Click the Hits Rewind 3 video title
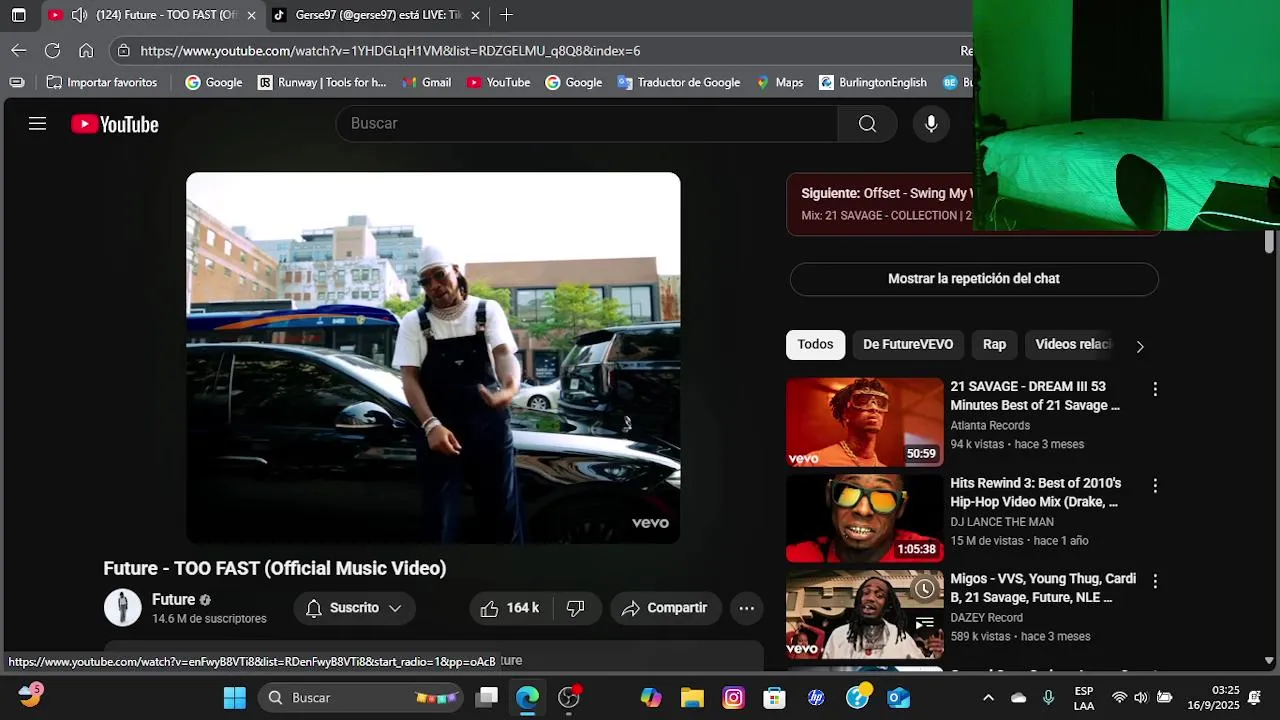This screenshot has height=720, width=1280. tap(1036, 492)
